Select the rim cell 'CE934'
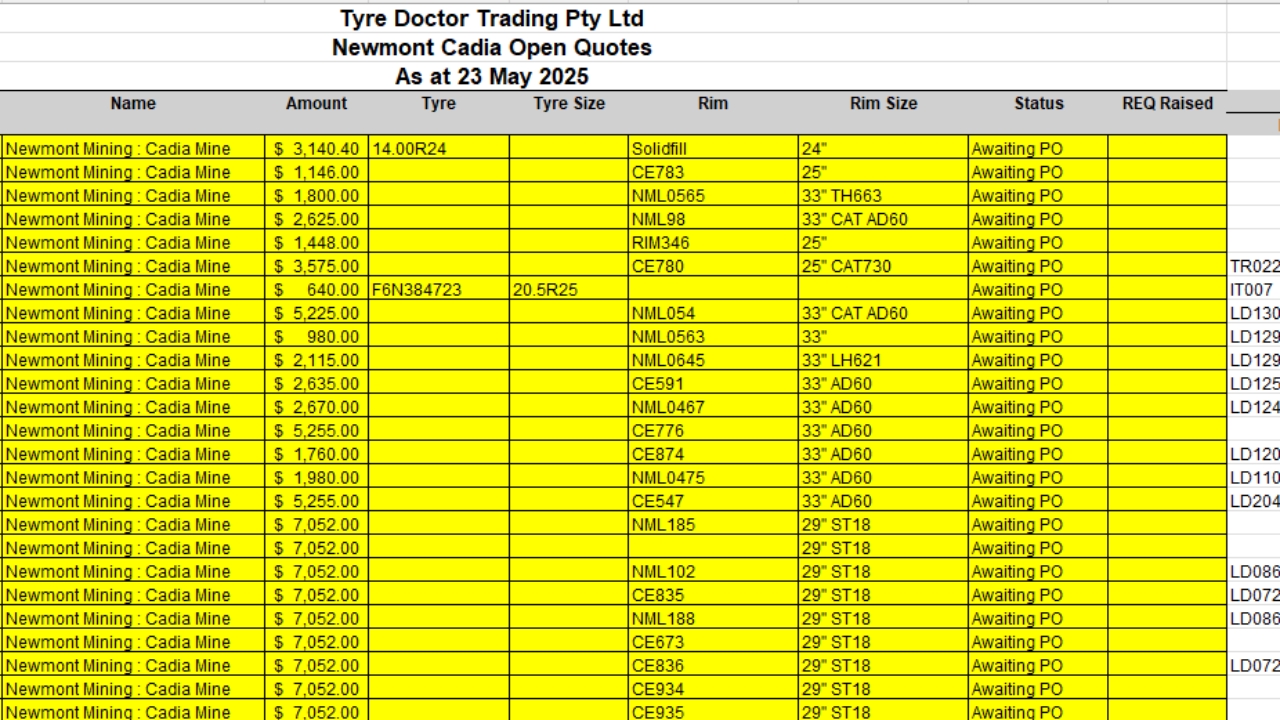Viewport: 1280px width, 720px height. (x=713, y=689)
